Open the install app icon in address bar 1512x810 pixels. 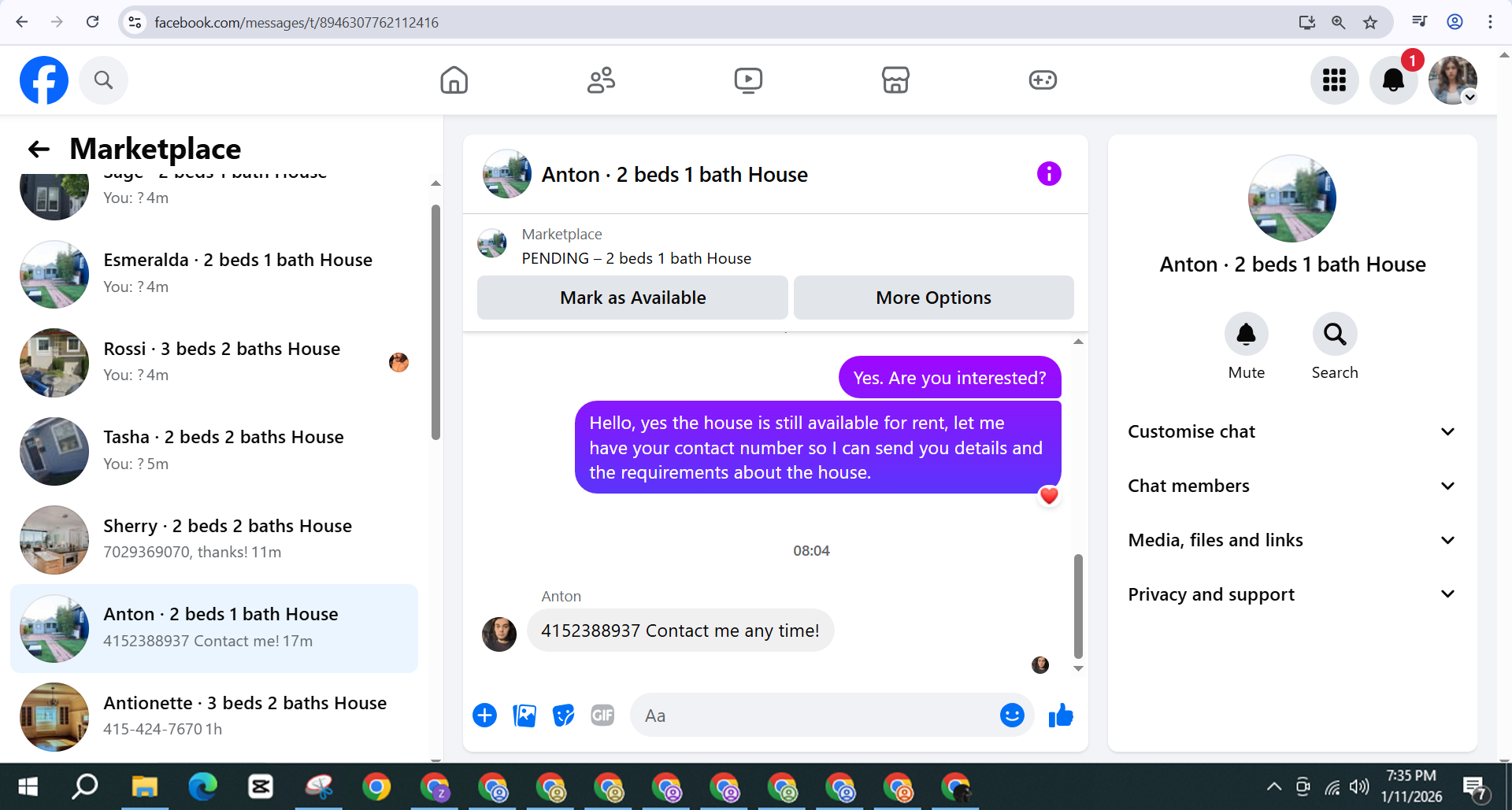point(1306,22)
